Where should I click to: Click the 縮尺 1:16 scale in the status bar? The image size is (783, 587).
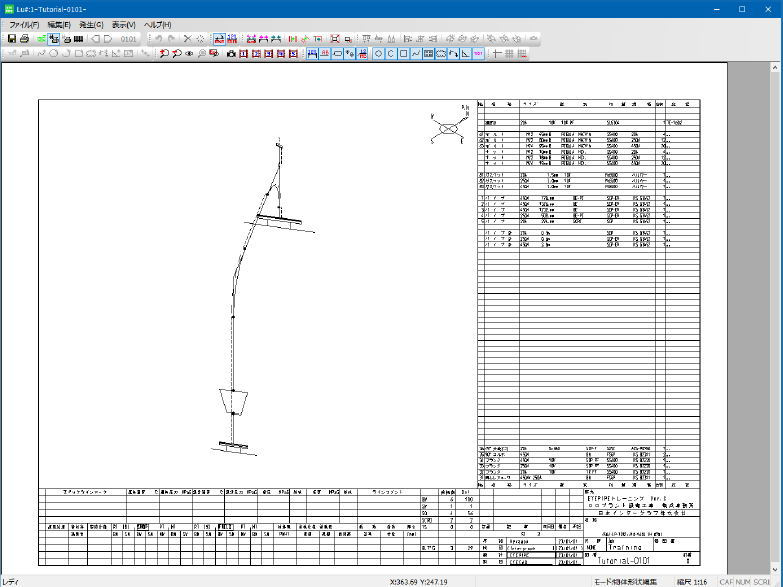click(x=692, y=582)
